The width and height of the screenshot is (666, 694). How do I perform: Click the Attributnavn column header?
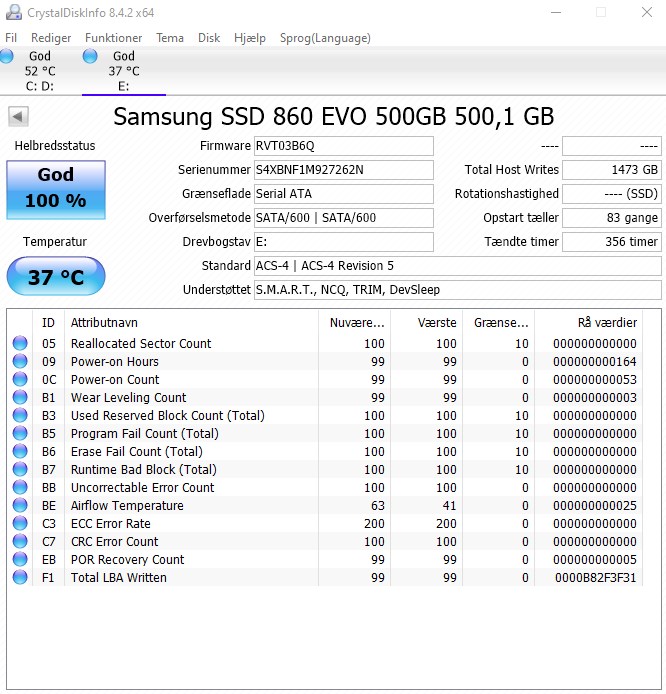pyautogui.click(x=191, y=323)
